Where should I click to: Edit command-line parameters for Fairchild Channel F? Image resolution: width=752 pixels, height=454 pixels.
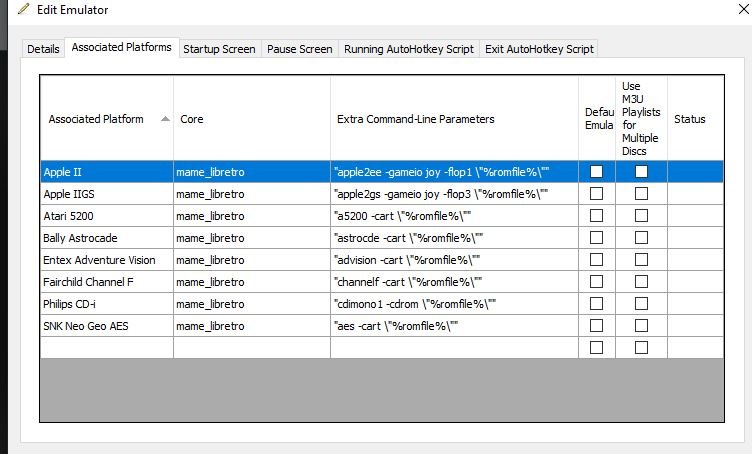454,282
